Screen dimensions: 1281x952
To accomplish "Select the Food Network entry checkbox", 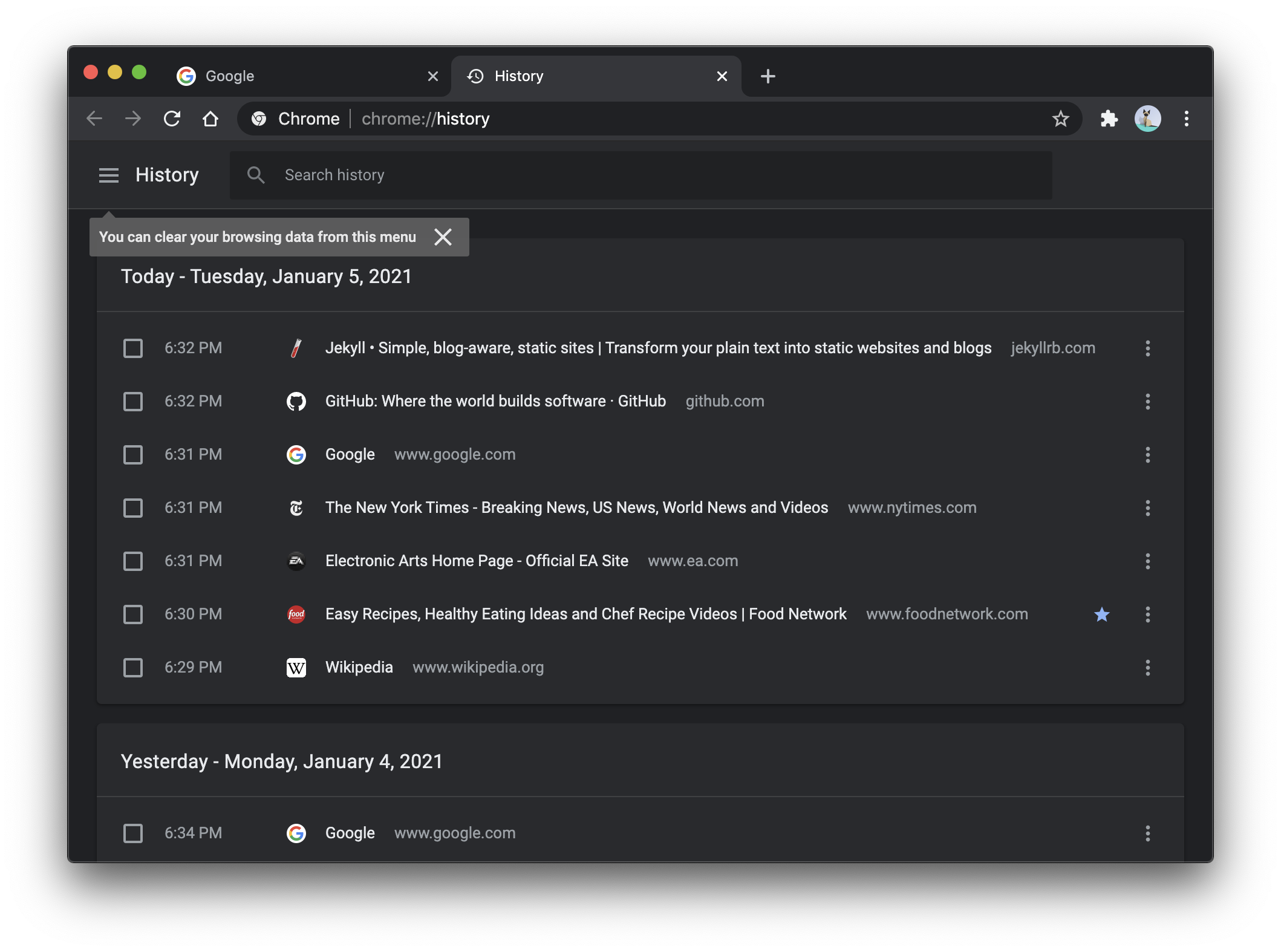I will tap(133, 614).
